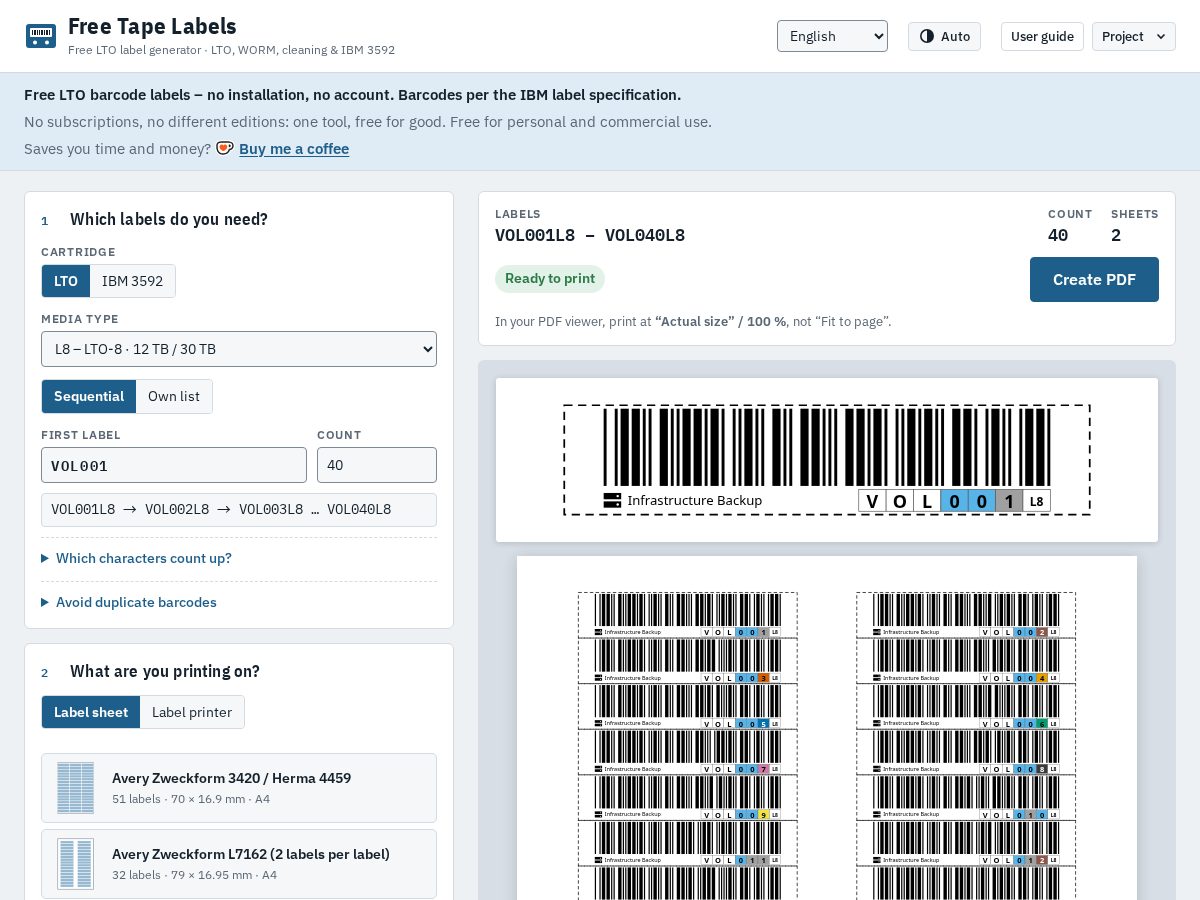Screen dimensions: 1200x900
Task: Click '32 labels · 79 × 16.95 mm · A4' text
Action: tap(195, 875)
